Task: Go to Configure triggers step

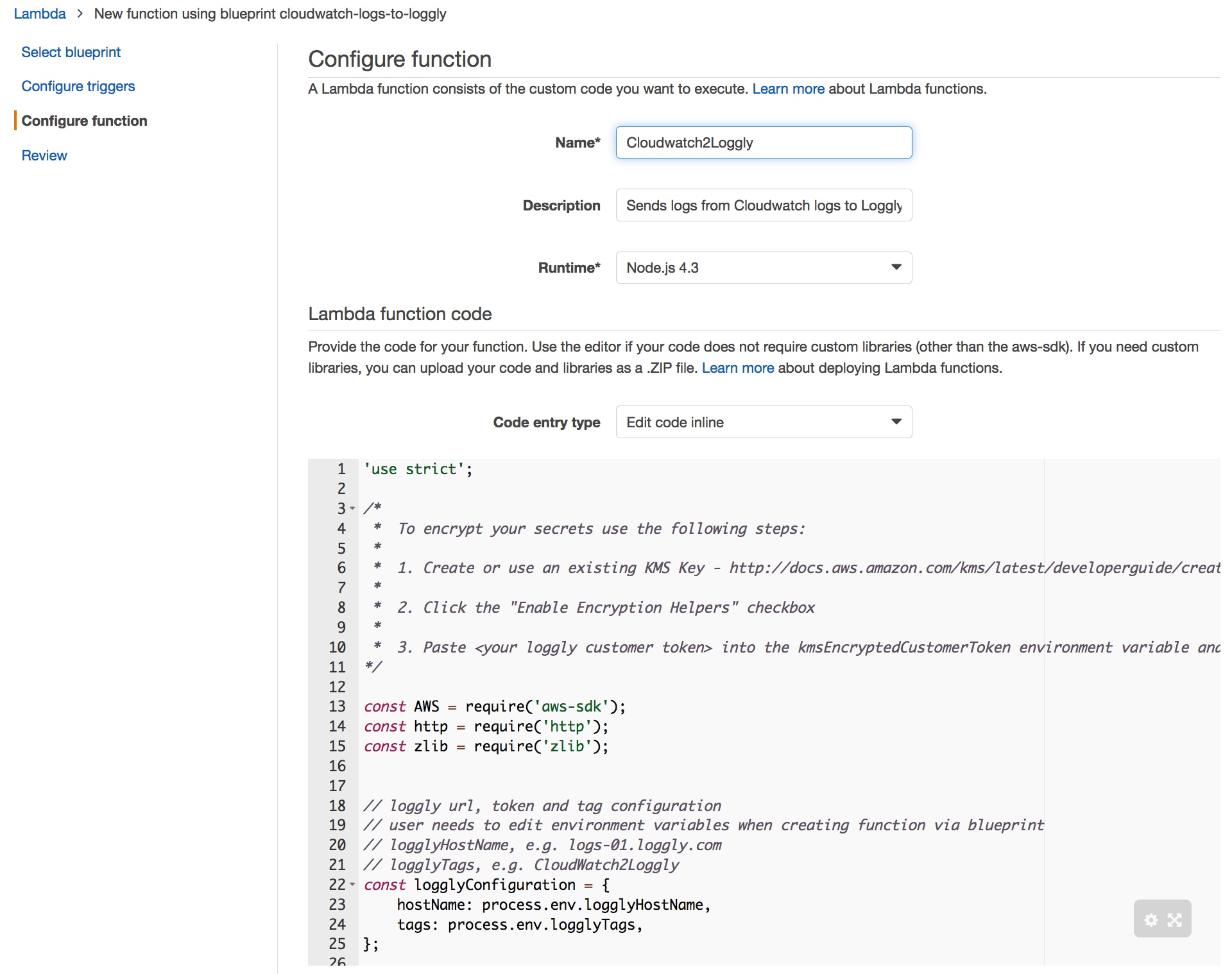Action: point(78,86)
